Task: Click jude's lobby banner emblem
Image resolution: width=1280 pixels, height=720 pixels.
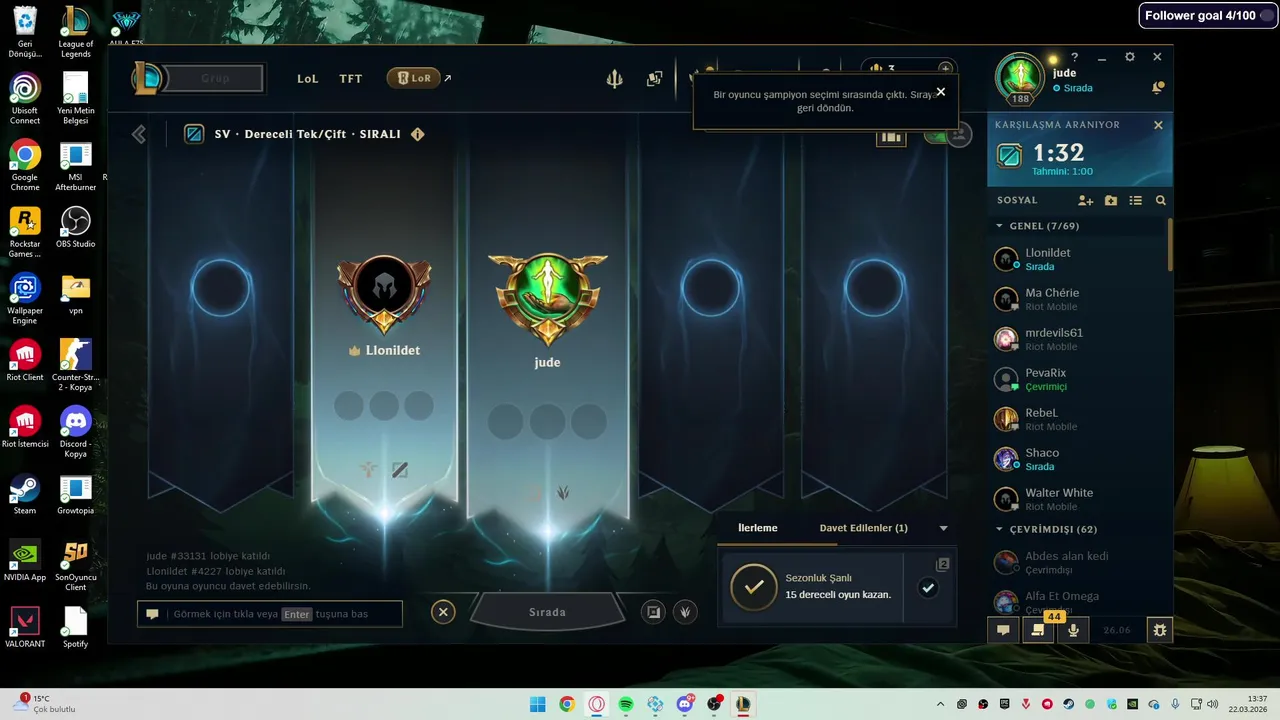Action: (547, 299)
